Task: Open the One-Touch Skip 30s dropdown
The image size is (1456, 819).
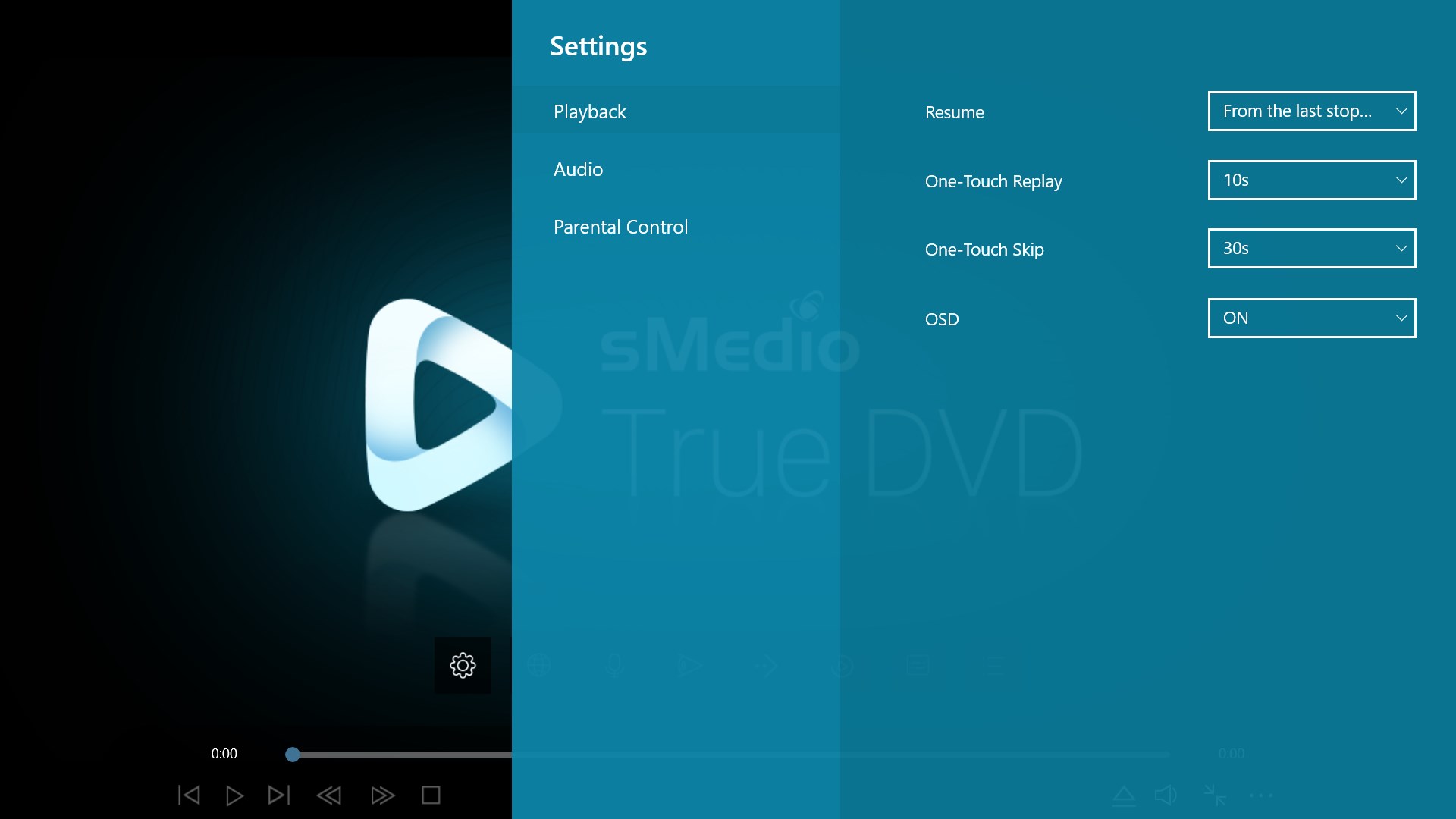Action: point(1312,248)
